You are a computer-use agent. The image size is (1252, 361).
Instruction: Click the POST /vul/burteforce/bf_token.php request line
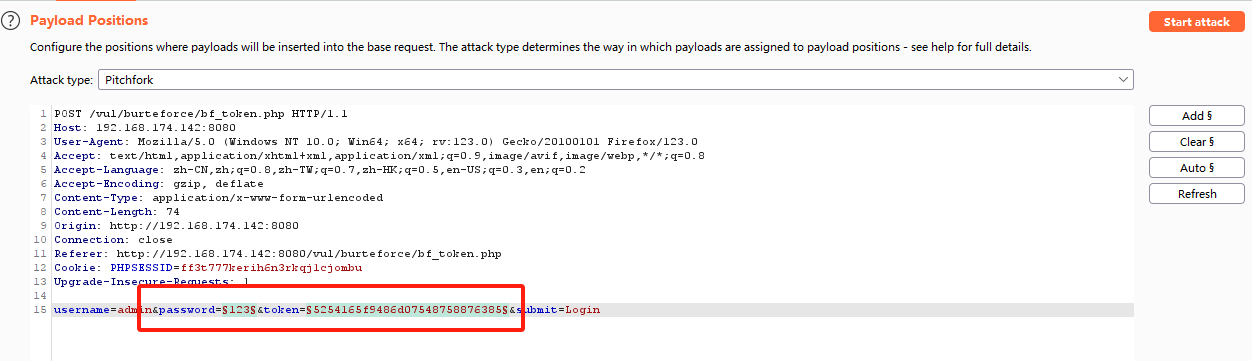click(200, 114)
